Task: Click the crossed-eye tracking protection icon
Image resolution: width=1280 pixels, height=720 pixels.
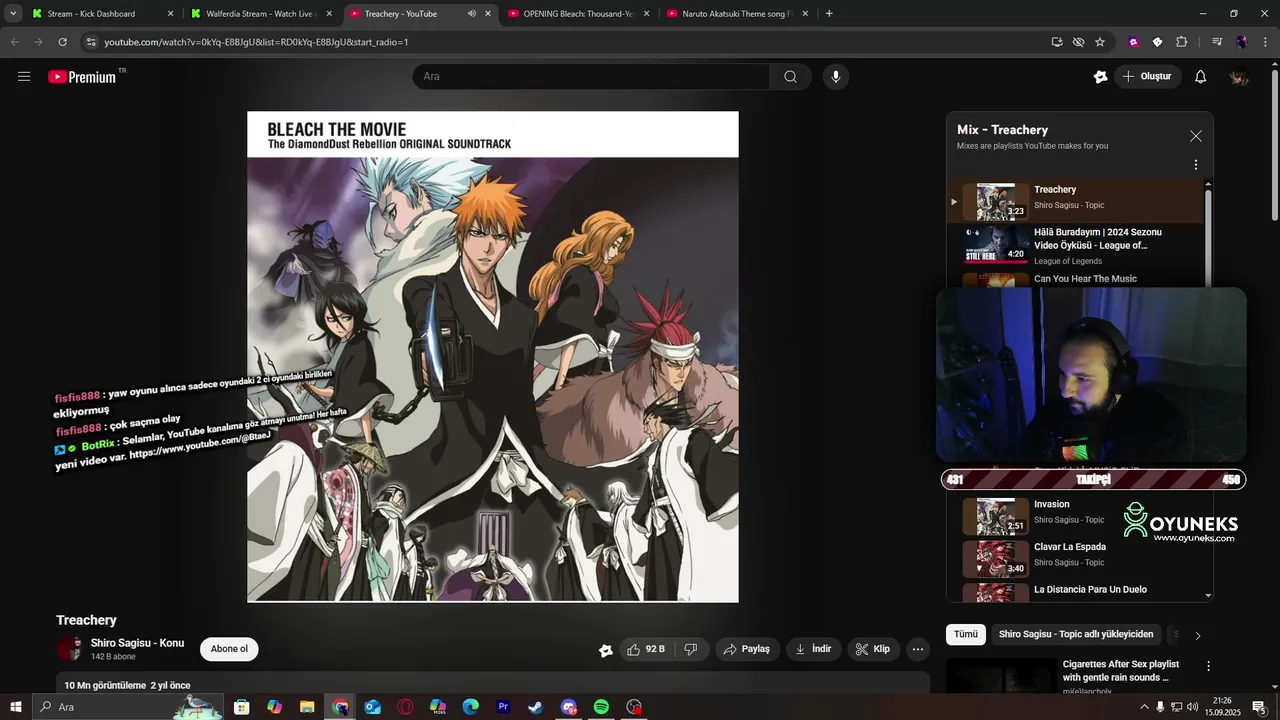Action: click(x=1078, y=42)
